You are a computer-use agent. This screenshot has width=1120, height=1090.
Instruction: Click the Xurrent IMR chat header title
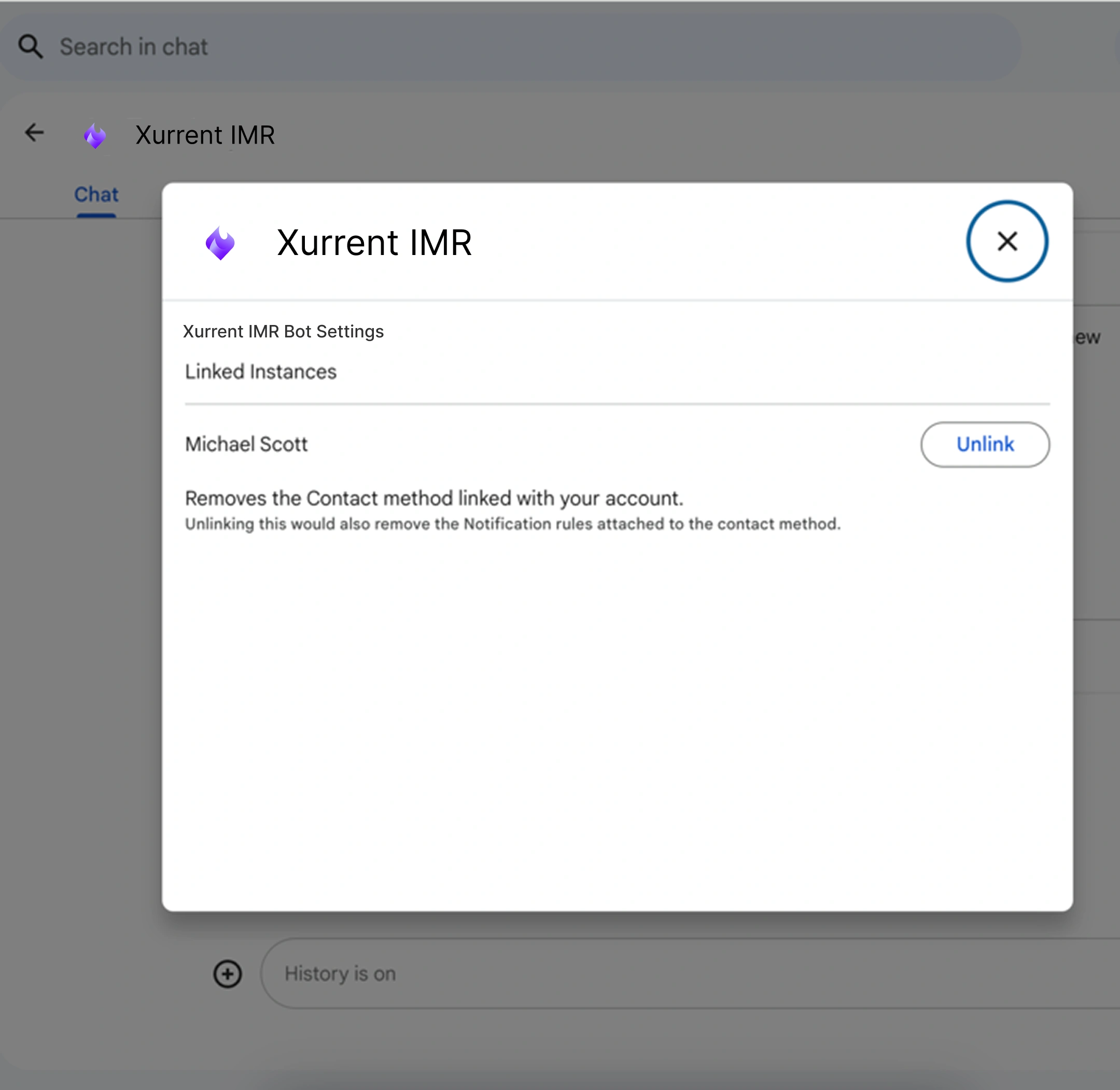click(x=205, y=135)
